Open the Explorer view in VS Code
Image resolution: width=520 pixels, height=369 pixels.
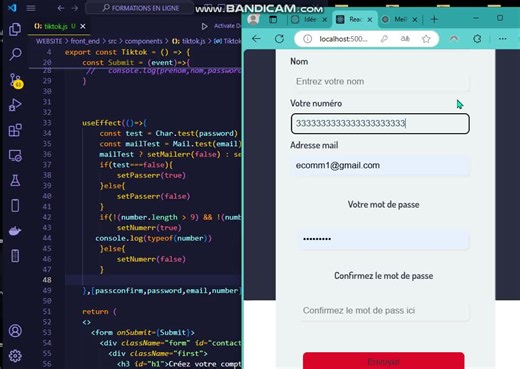point(15,29)
